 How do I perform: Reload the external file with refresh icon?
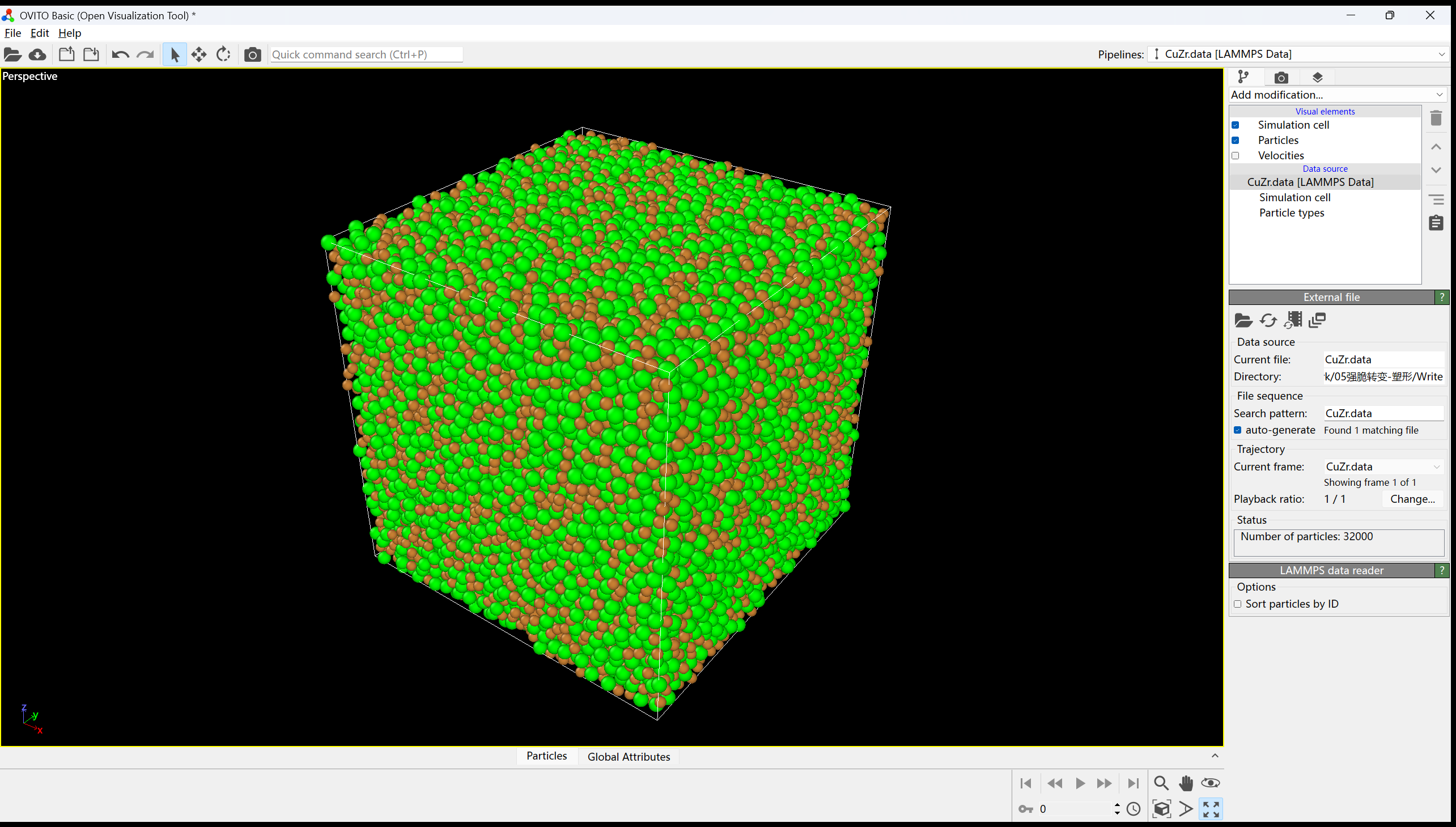[x=1268, y=321]
